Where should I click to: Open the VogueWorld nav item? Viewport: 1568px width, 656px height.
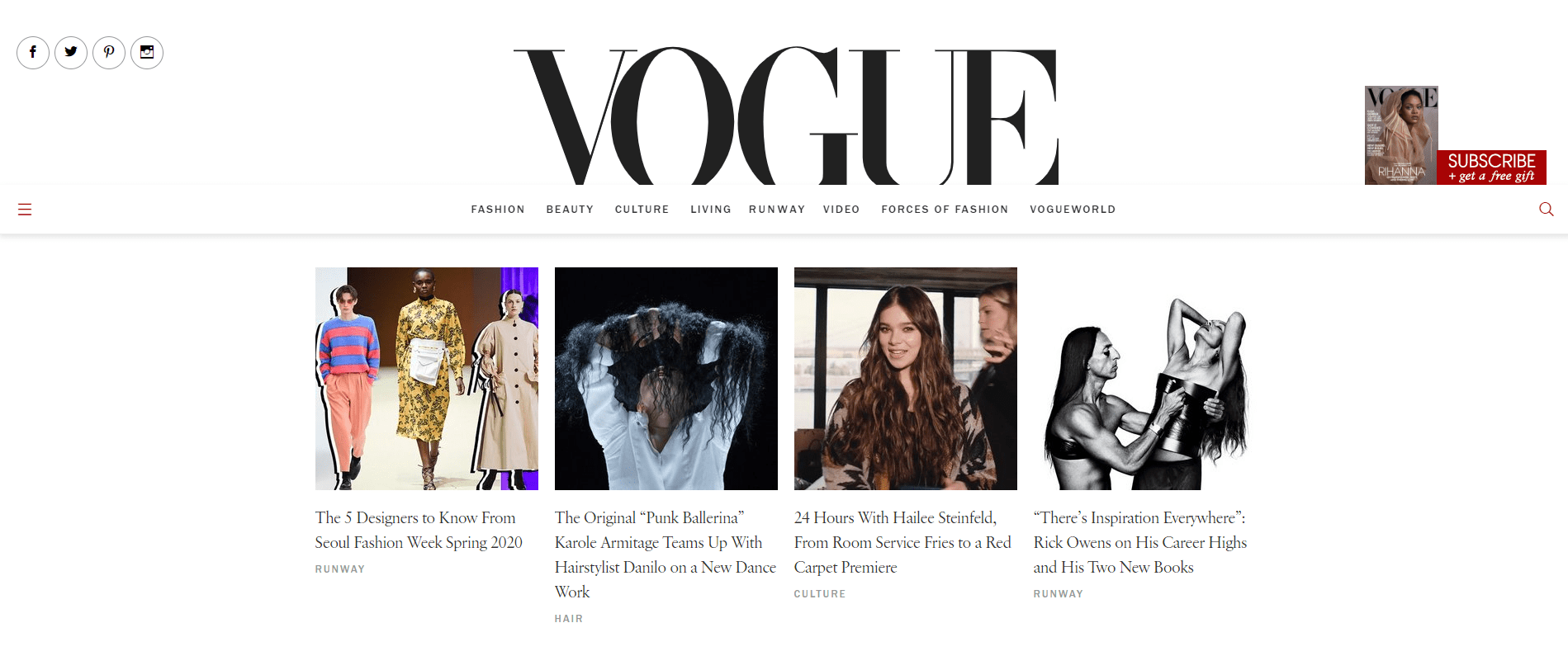(1073, 210)
